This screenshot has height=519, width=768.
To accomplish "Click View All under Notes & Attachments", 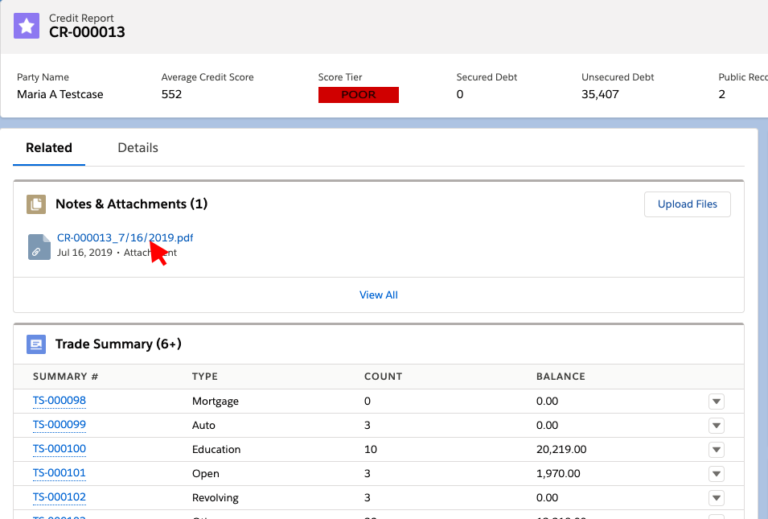I will click(379, 295).
